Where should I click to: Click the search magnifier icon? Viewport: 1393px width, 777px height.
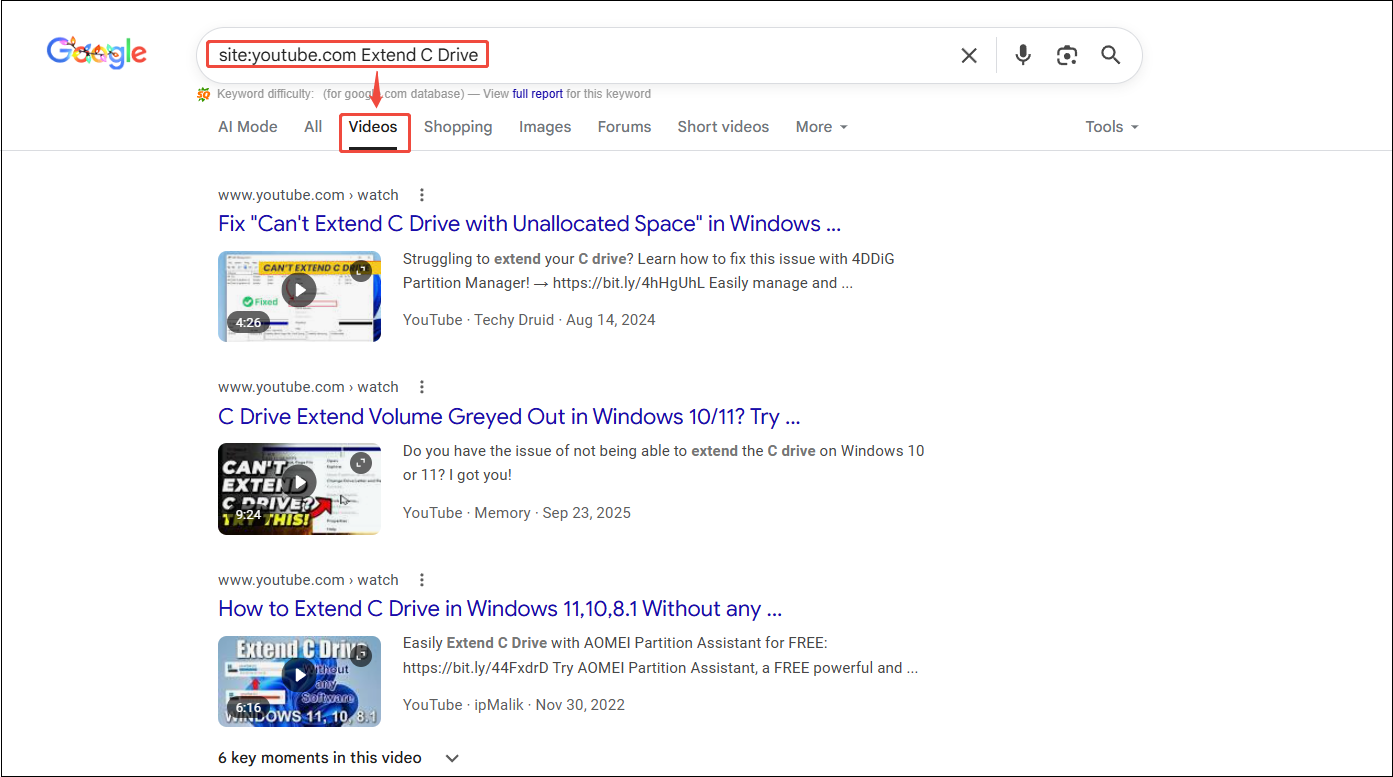[1110, 55]
